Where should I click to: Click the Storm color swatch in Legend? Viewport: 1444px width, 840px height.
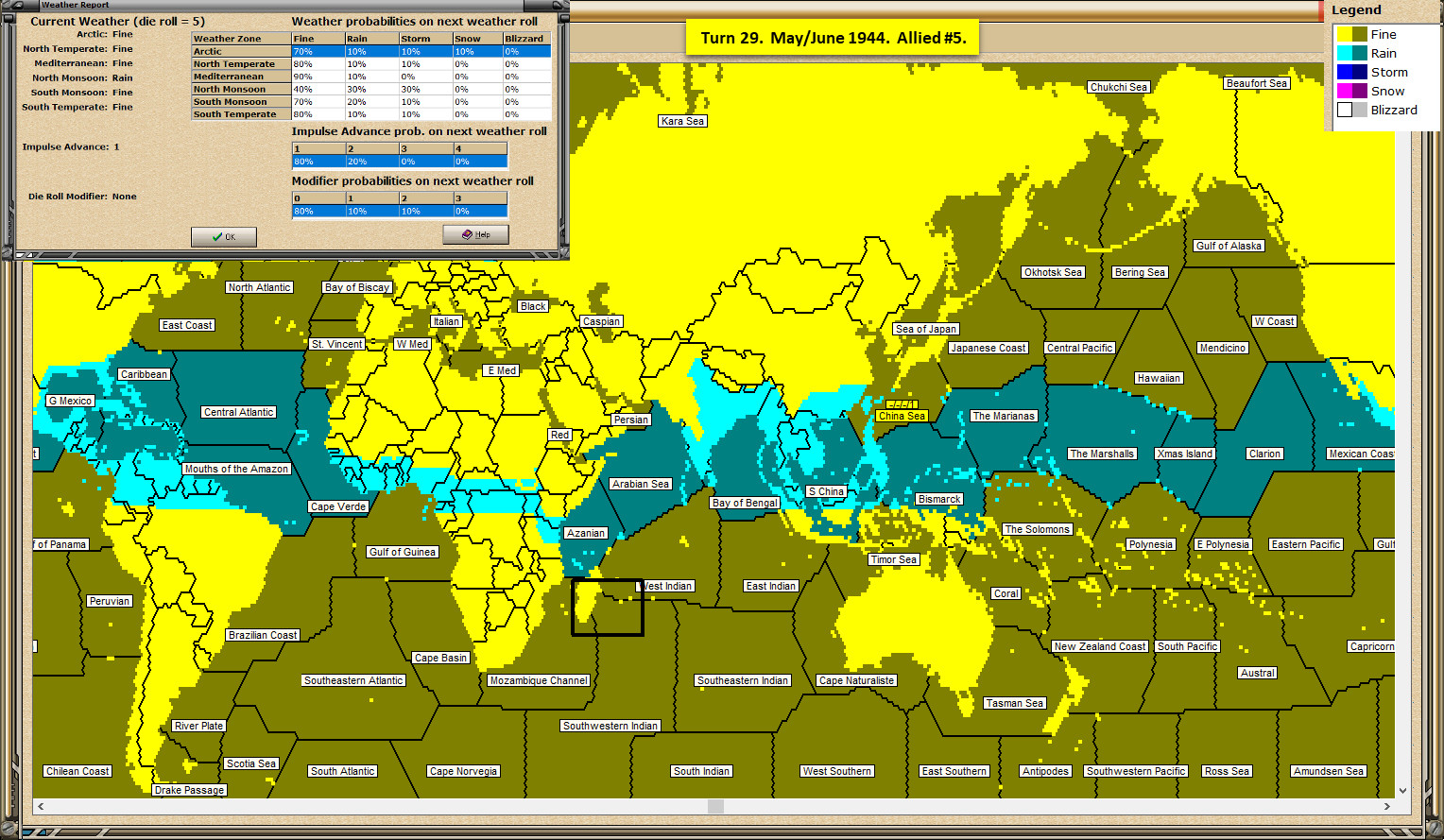1352,72
